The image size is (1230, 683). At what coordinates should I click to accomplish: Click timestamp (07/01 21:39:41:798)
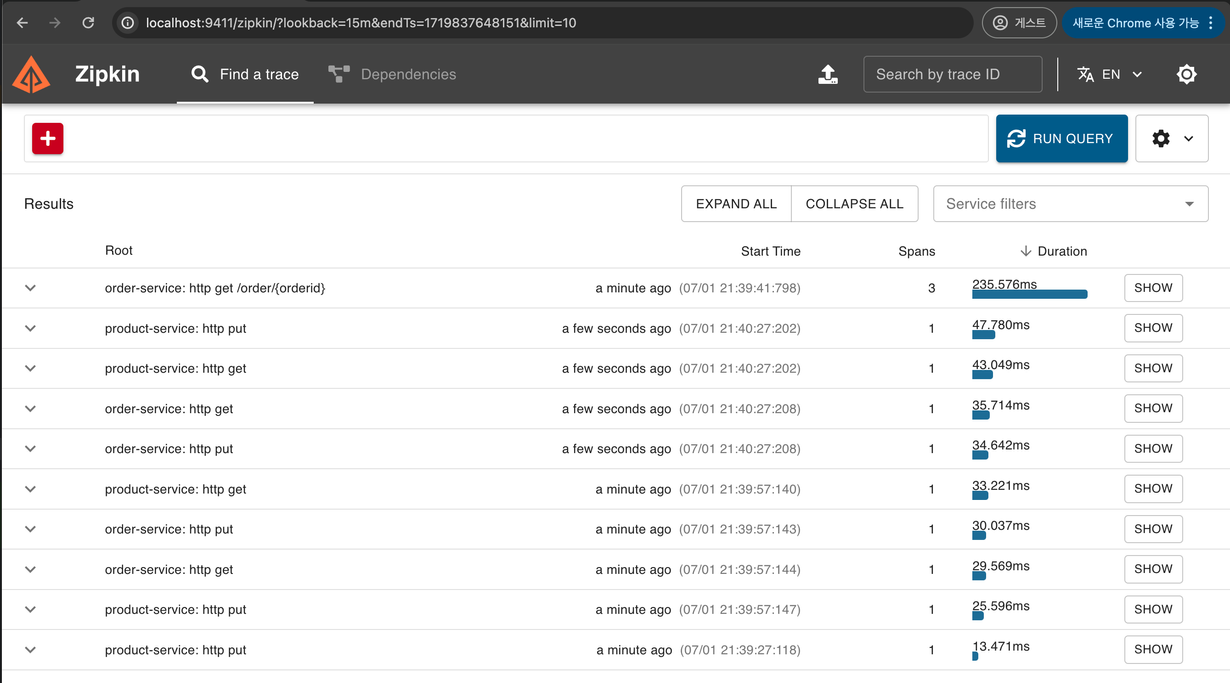(740, 288)
